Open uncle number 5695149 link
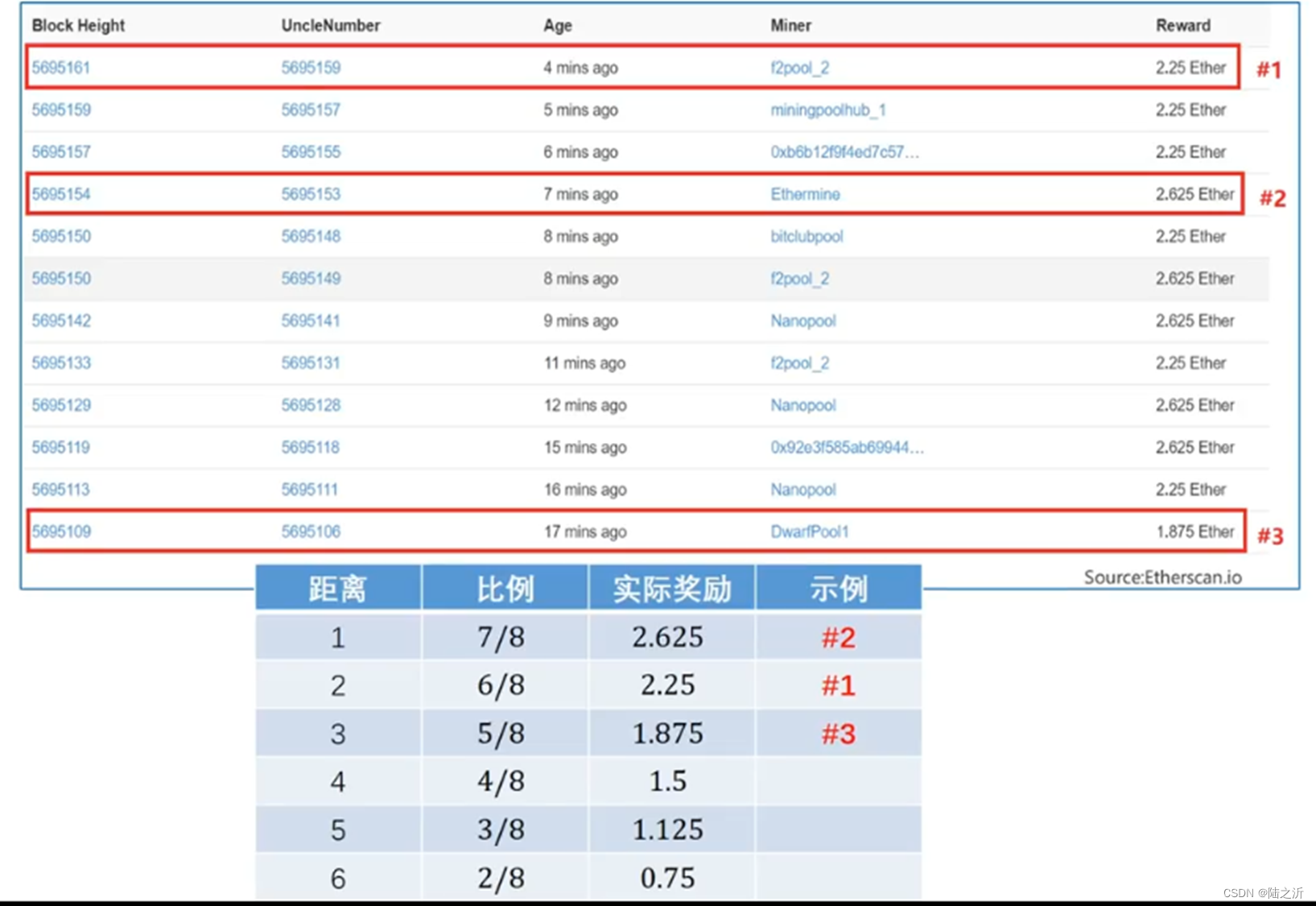 311,279
